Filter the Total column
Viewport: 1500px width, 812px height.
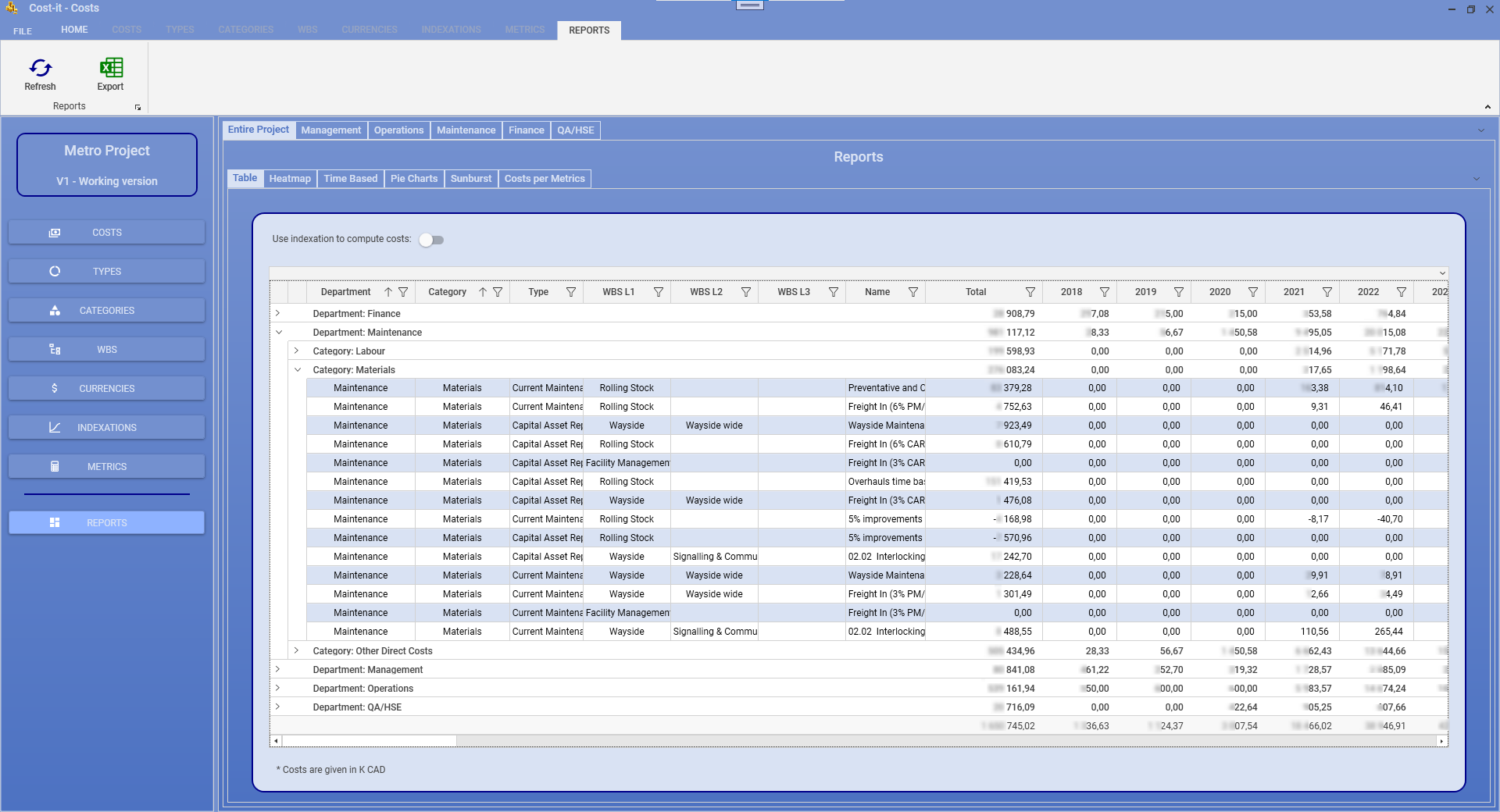[x=1030, y=292]
